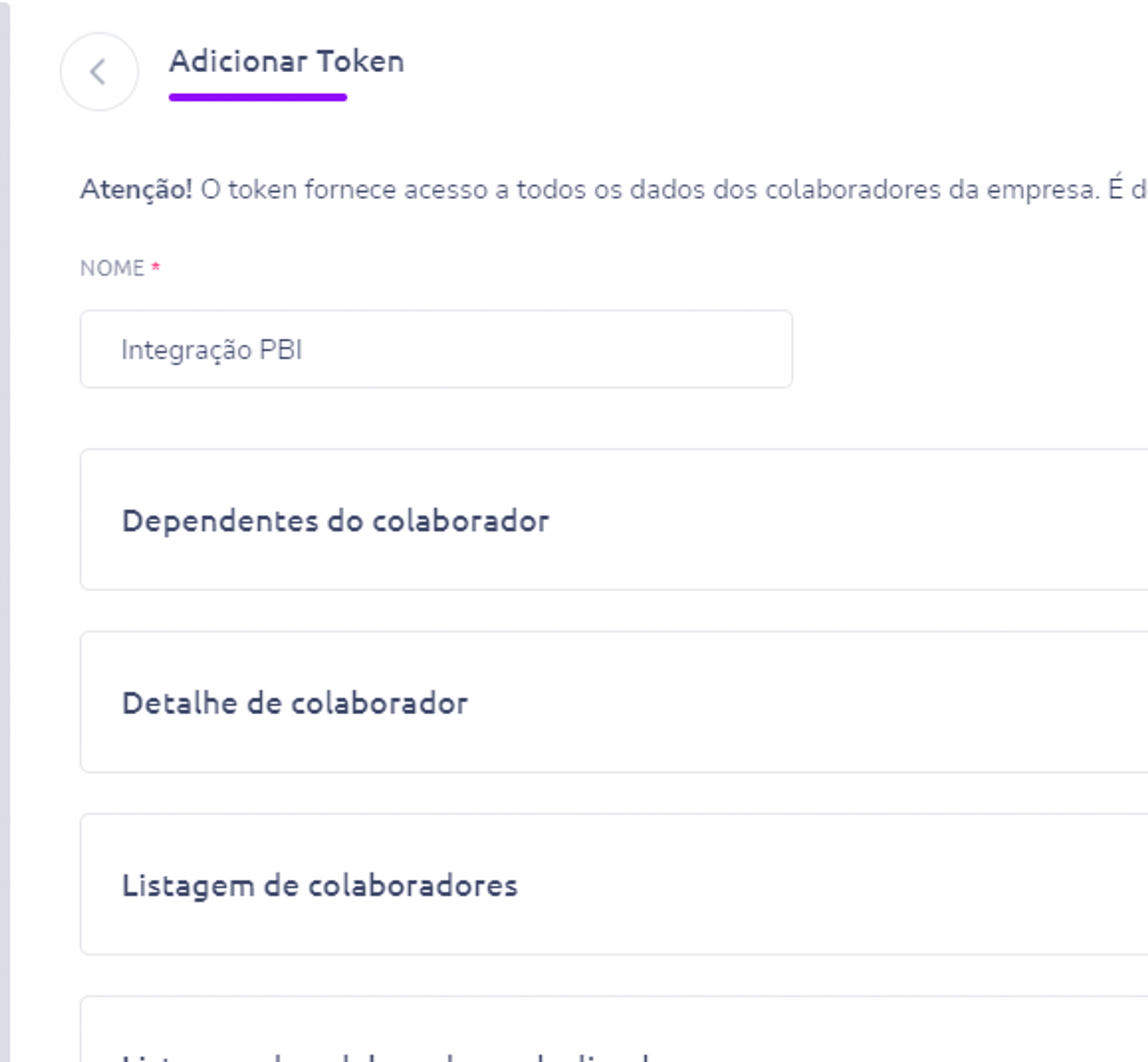The width and height of the screenshot is (1148, 1062).
Task: Focus the Nome input showing Integração PBI
Action: (x=436, y=349)
